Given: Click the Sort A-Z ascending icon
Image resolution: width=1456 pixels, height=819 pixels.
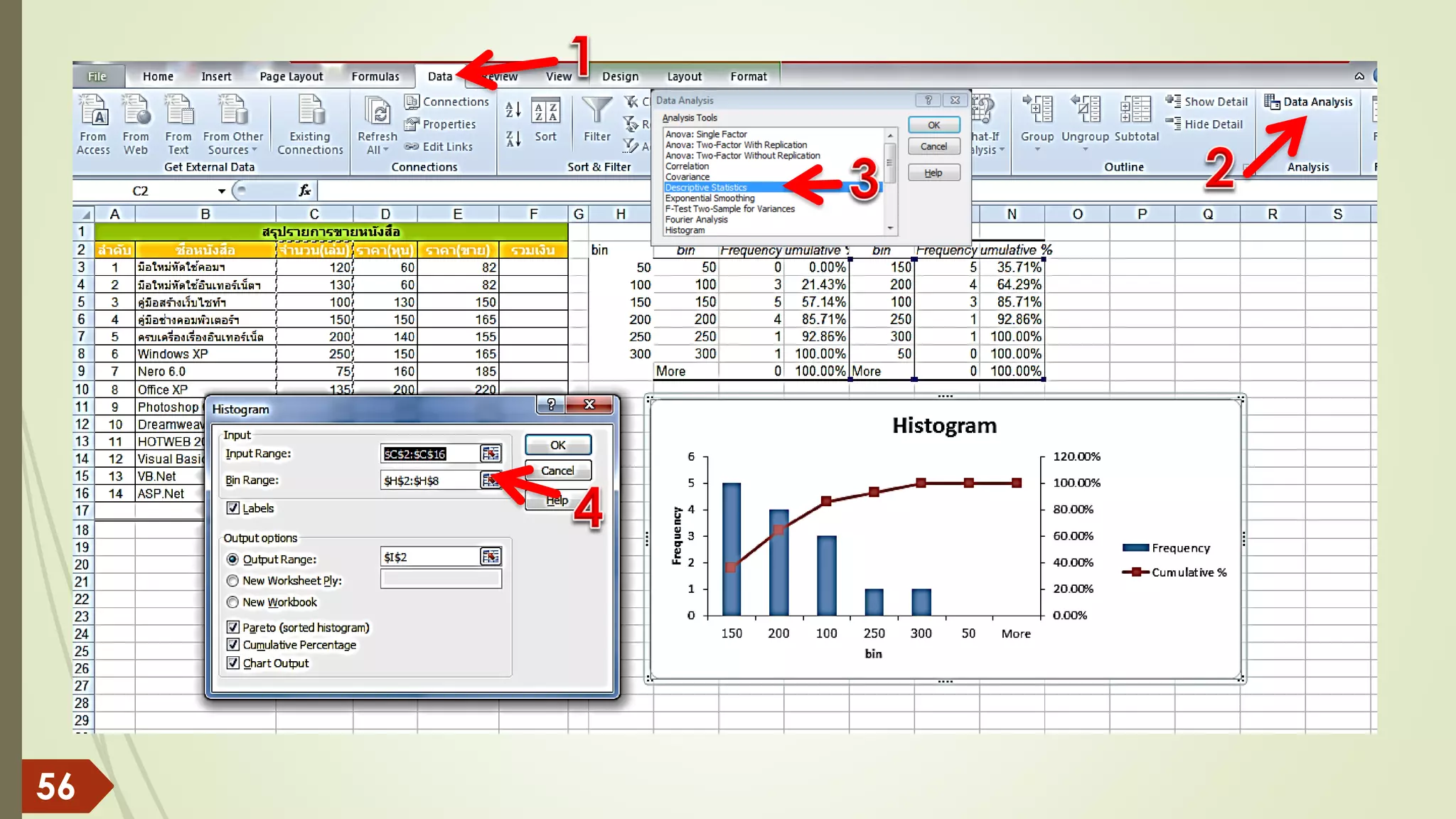Looking at the screenshot, I should pos(513,110).
